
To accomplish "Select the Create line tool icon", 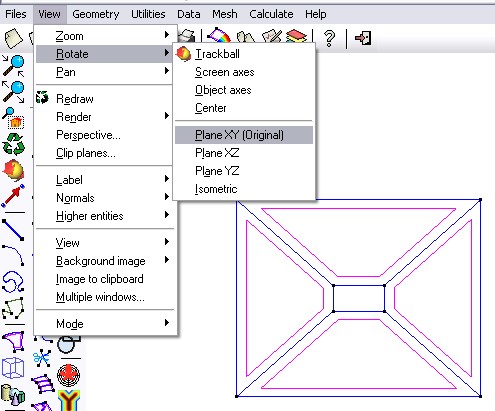I will 13,229.
